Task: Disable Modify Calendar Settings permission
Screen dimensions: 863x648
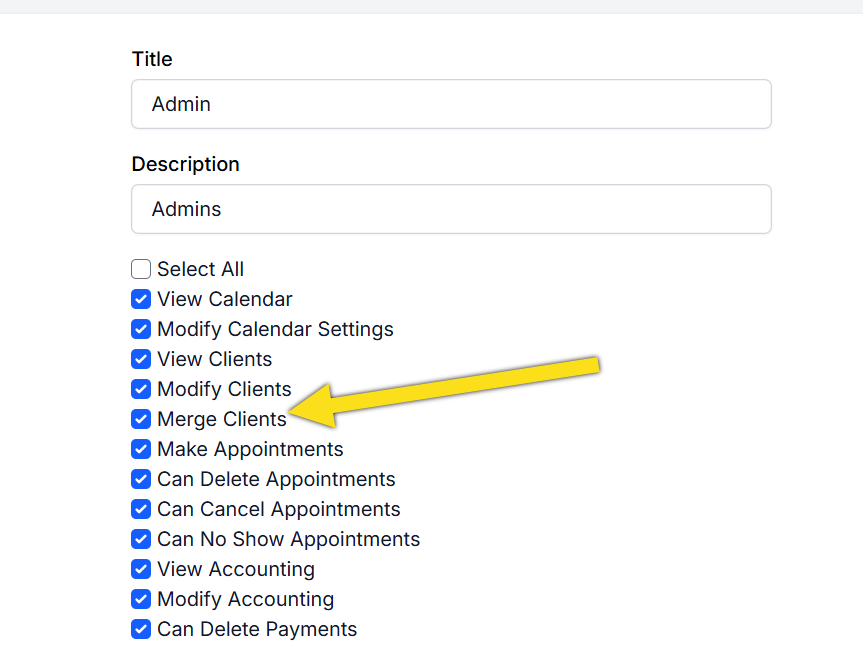Action: tap(141, 329)
